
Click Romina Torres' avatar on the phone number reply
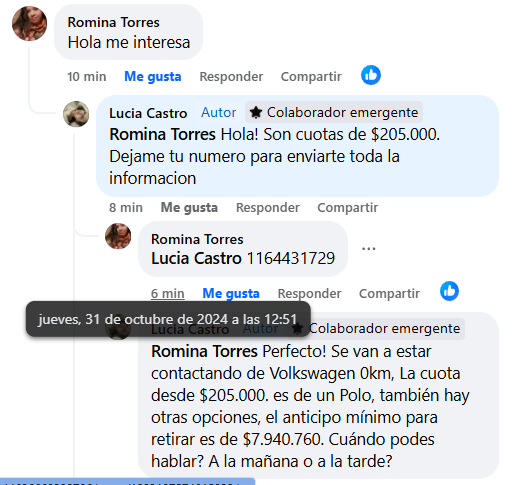pyautogui.click(x=118, y=236)
